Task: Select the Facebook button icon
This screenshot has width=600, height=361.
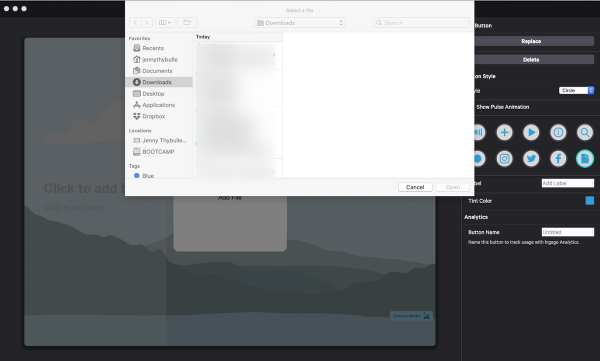Action: 558,158
